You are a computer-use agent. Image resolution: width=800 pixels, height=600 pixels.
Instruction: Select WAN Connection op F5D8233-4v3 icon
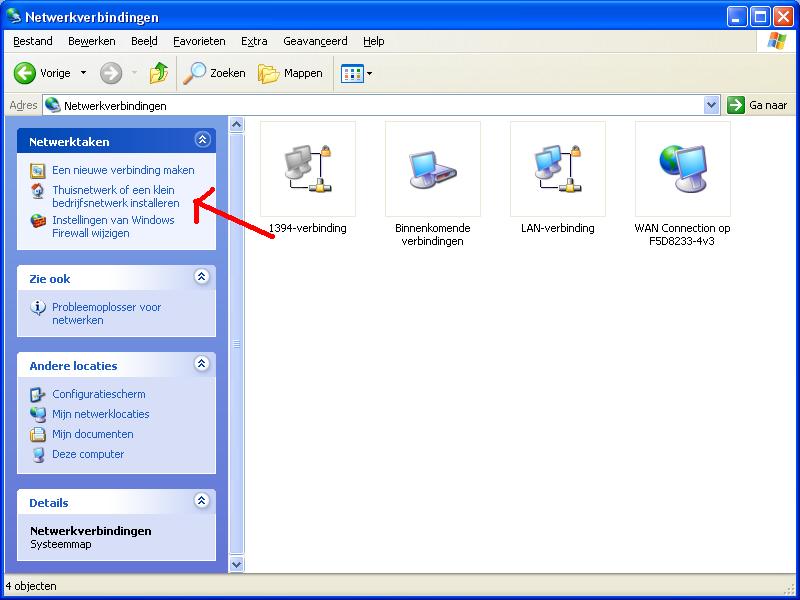click(x=683, y=169)
